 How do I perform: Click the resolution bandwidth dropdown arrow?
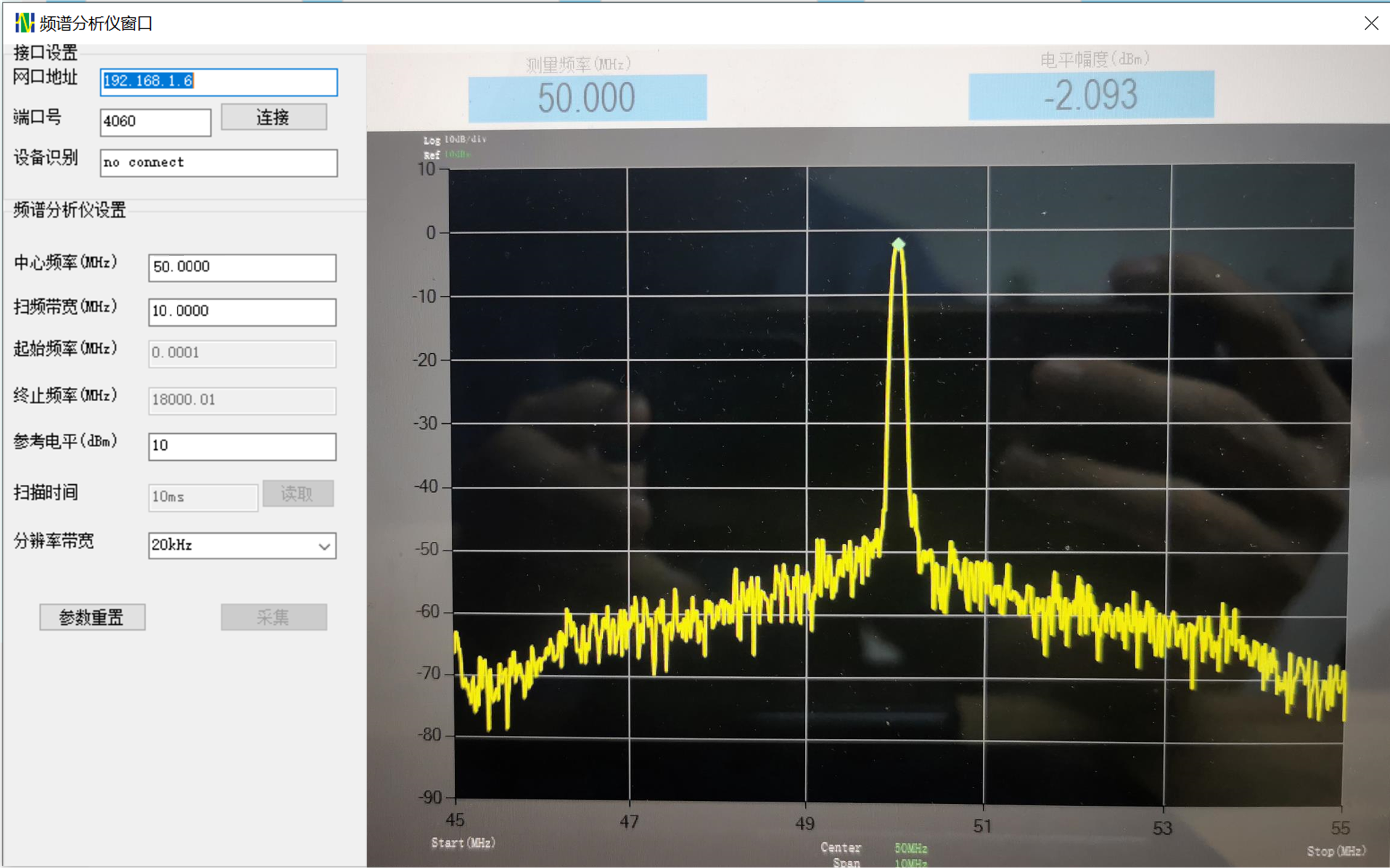pos(324,546)
